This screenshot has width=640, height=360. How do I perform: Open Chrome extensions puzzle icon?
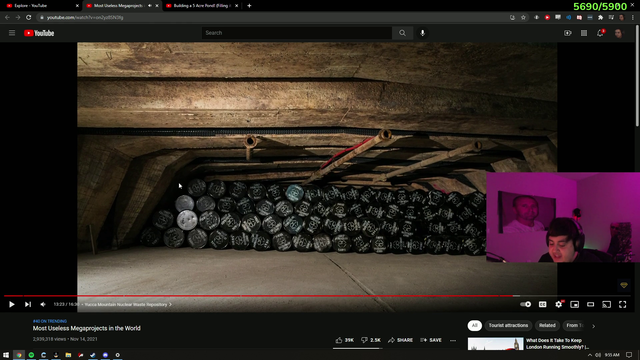[x=600, y=18]
